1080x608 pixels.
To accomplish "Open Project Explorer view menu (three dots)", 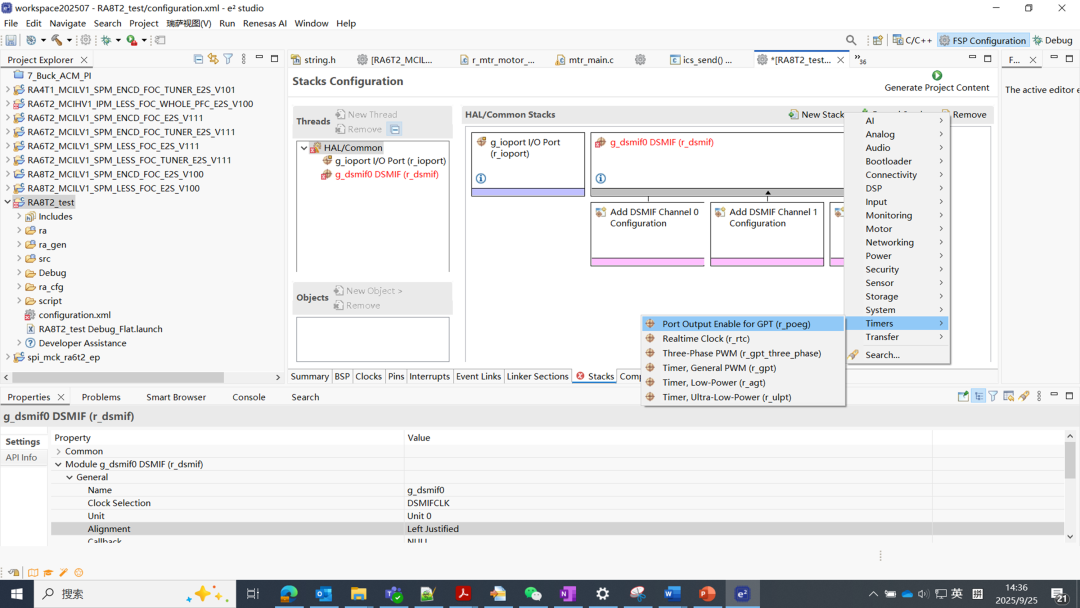I will click(x=243, y=59).
